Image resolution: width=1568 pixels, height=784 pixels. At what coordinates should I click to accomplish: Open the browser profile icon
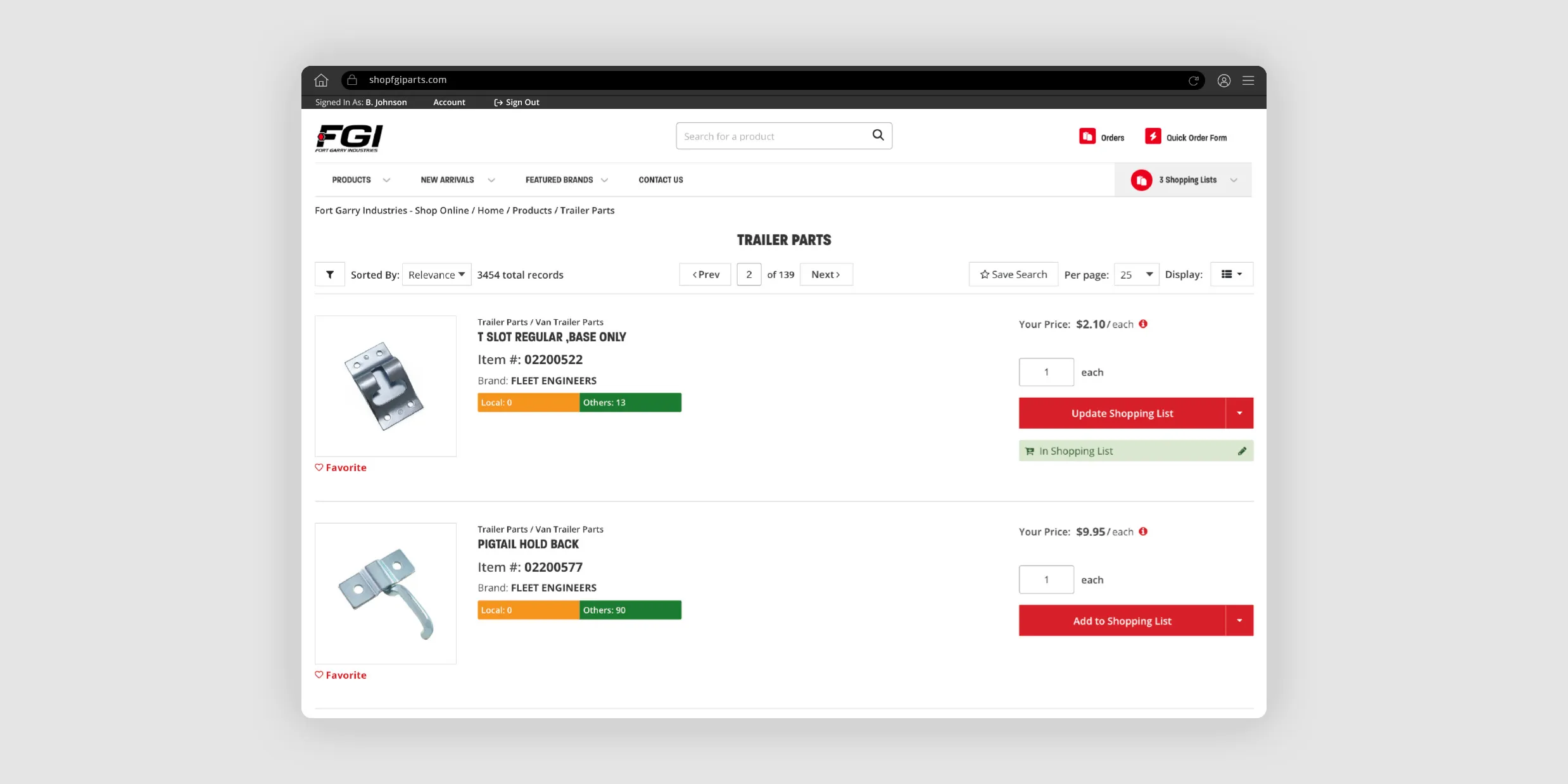point(1224,80)
